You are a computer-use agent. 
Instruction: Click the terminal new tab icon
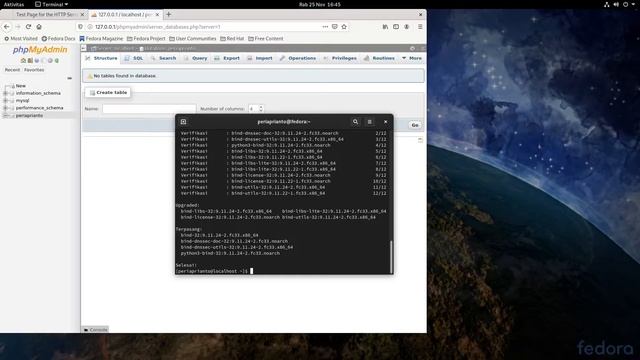183,122
